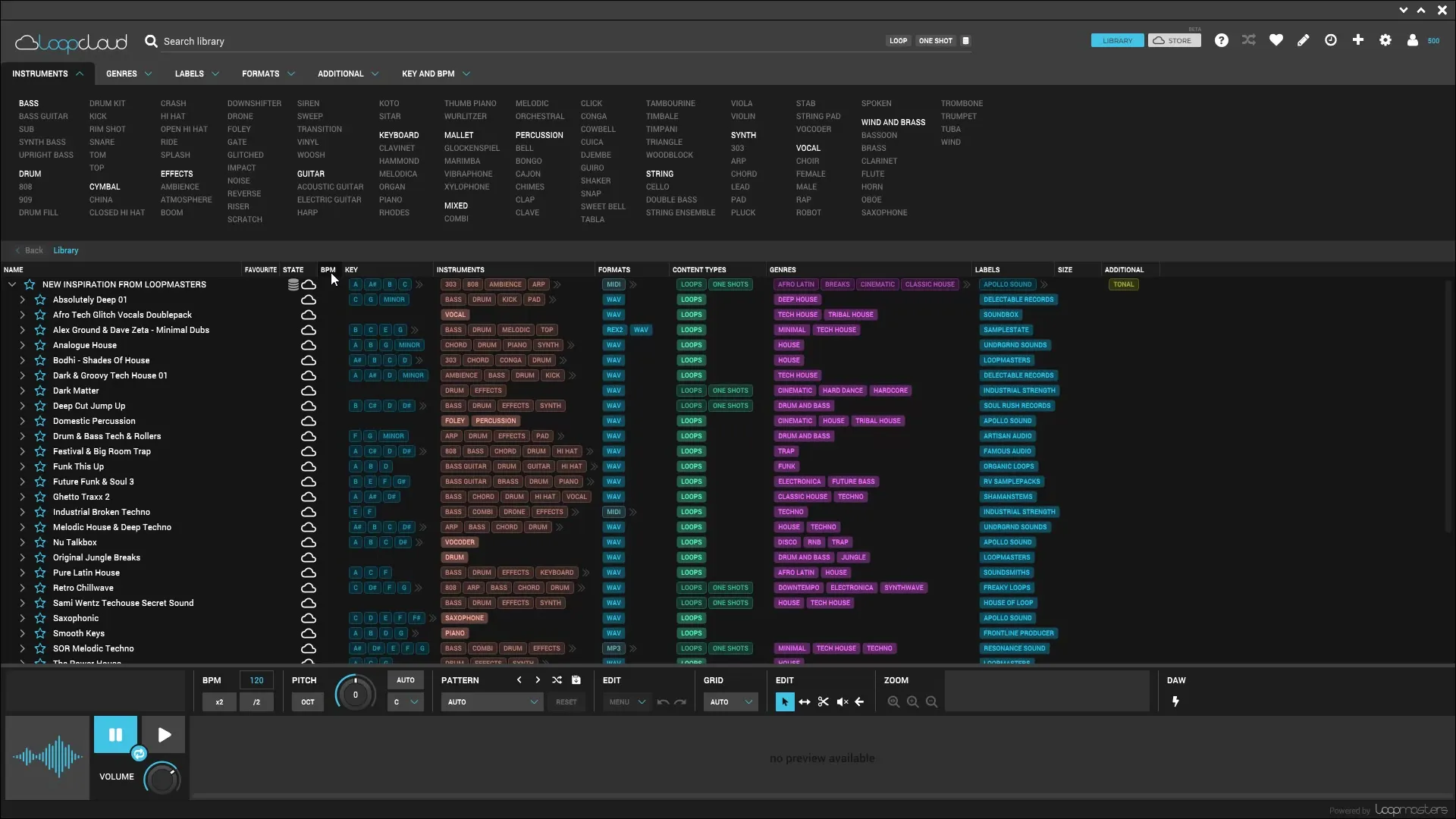Switch to LIBRARY view button
The height and width of the screenshot is (819, 1456).
[1117, 41]
